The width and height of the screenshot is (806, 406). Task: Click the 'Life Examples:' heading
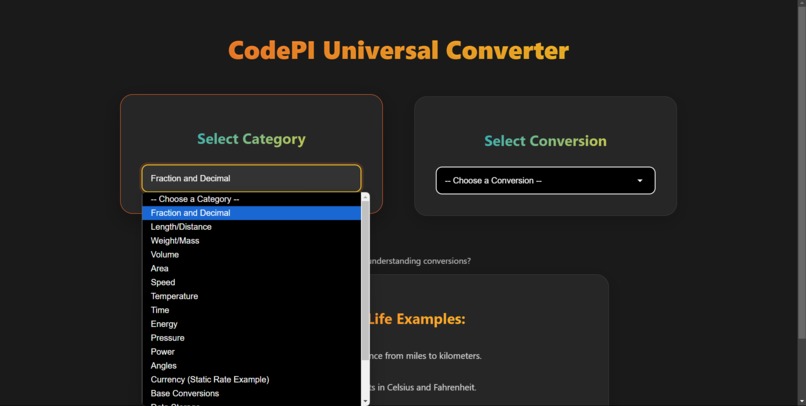pos(416,319)
